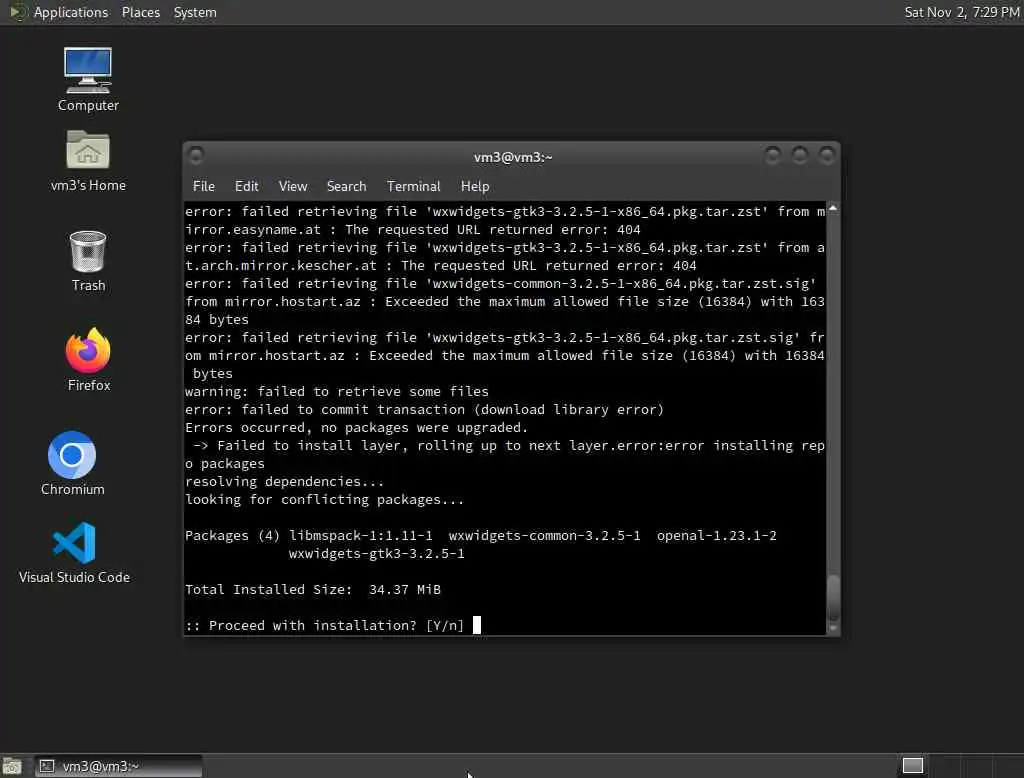Click the show desktop icon in bottom panel
1024x778 pixels.
point(12,766)
